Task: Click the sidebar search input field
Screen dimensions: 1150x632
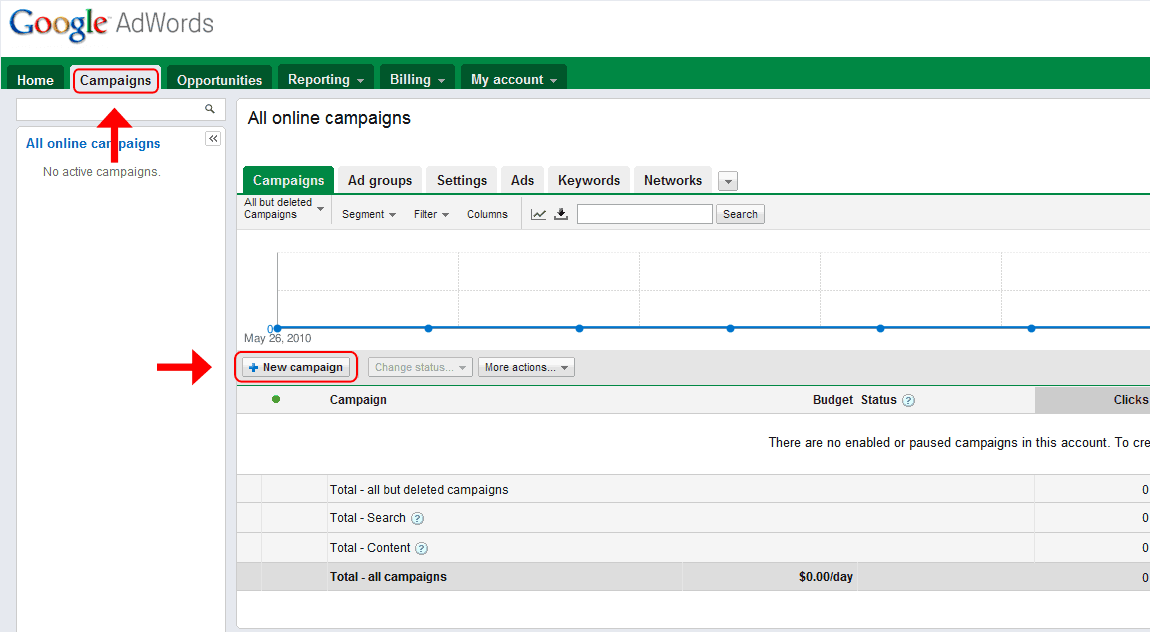Action: pos(111,109)
